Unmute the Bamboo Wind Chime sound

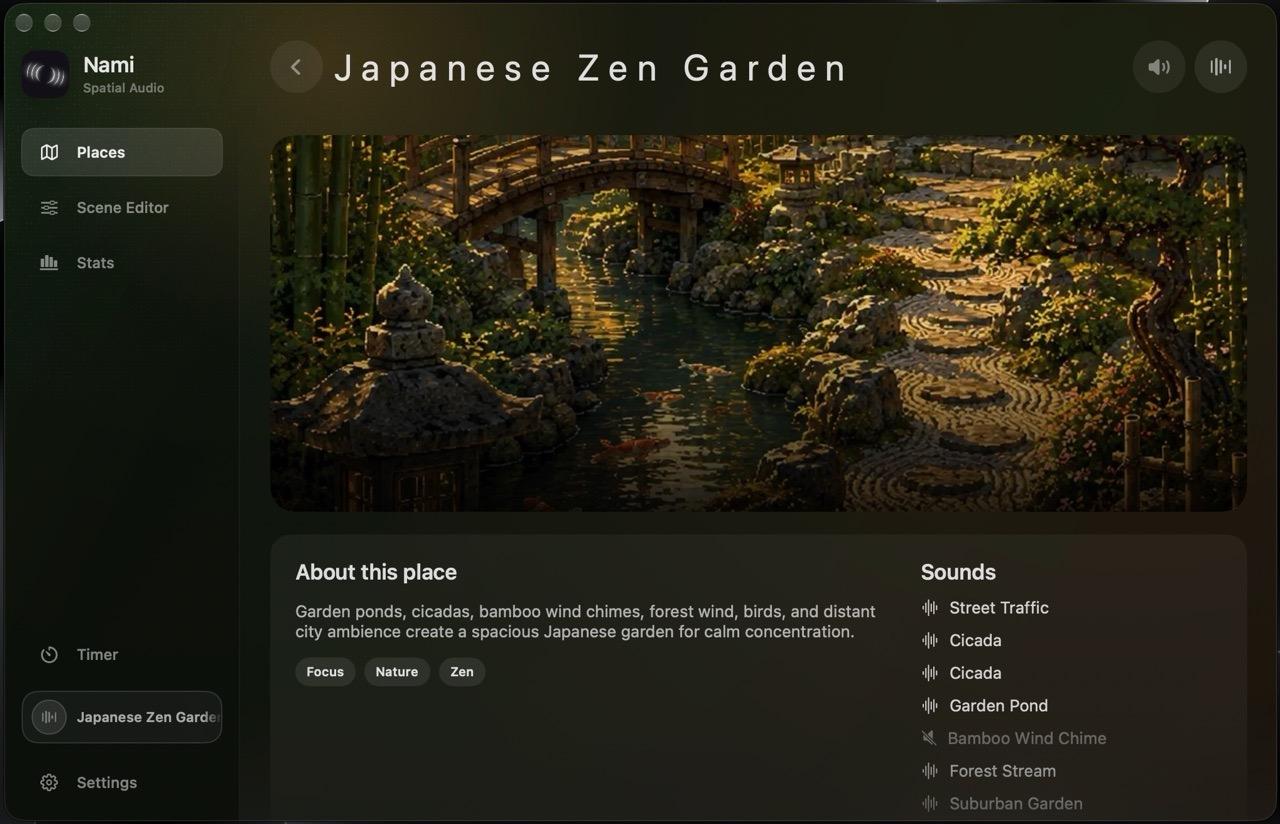click(x=929, y=738)
